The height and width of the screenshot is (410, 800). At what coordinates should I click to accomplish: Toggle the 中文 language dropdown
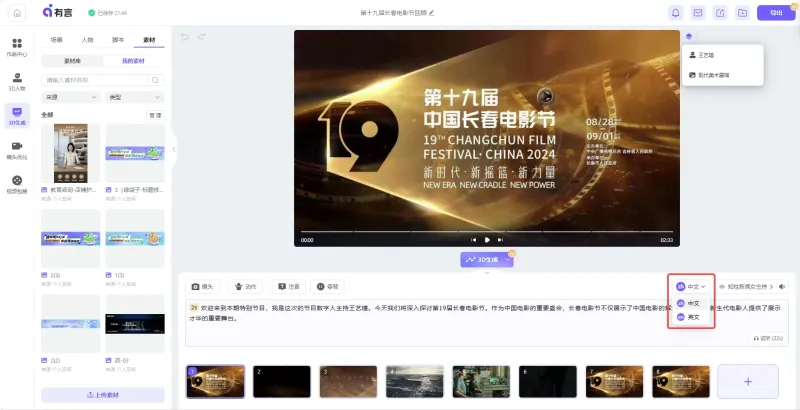click(x=691, y=287)
